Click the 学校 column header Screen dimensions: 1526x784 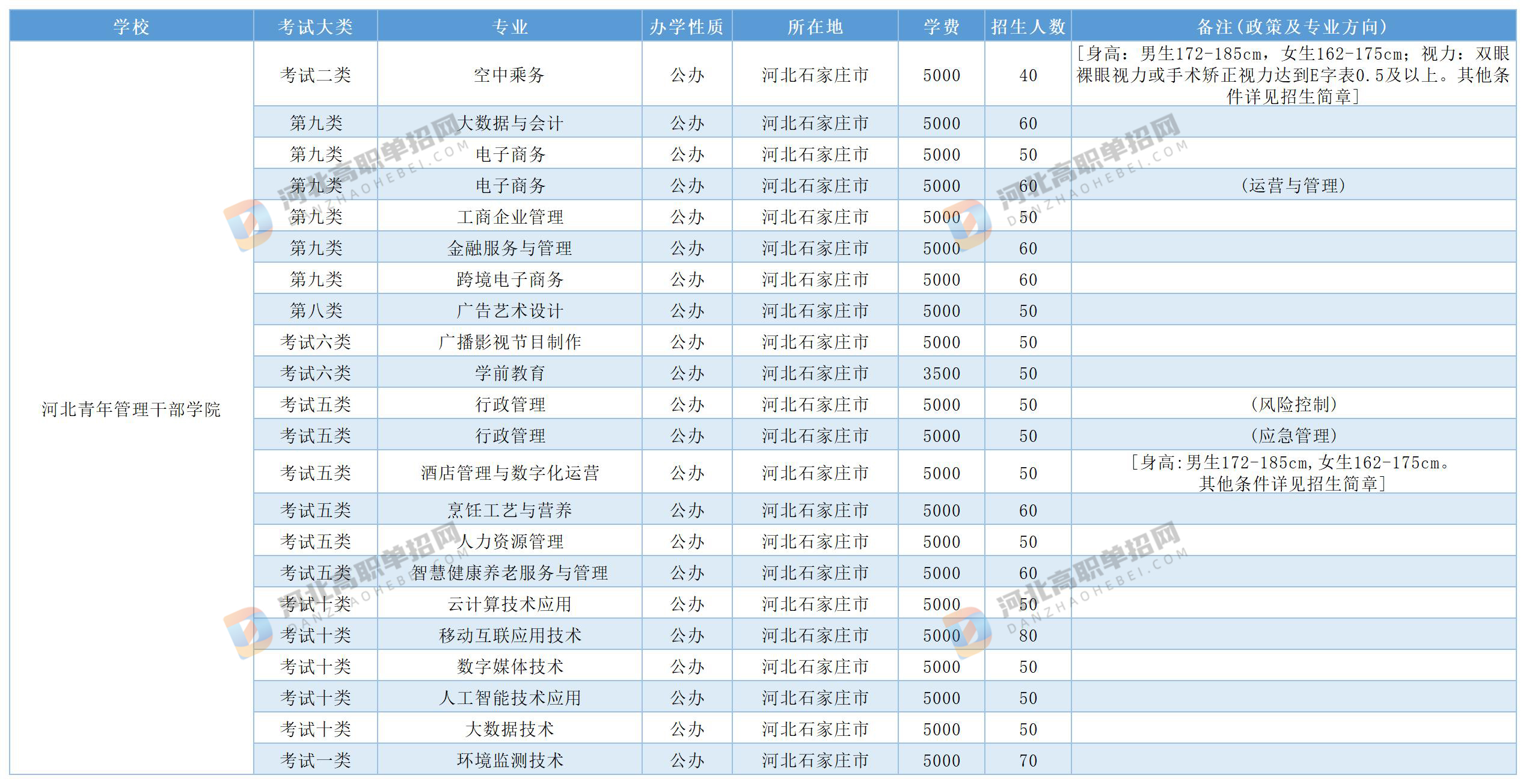click(131, 26)
